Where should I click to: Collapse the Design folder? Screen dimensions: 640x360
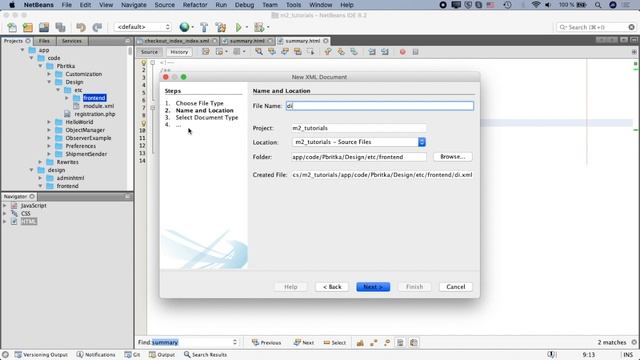click(x=49, y=82)
